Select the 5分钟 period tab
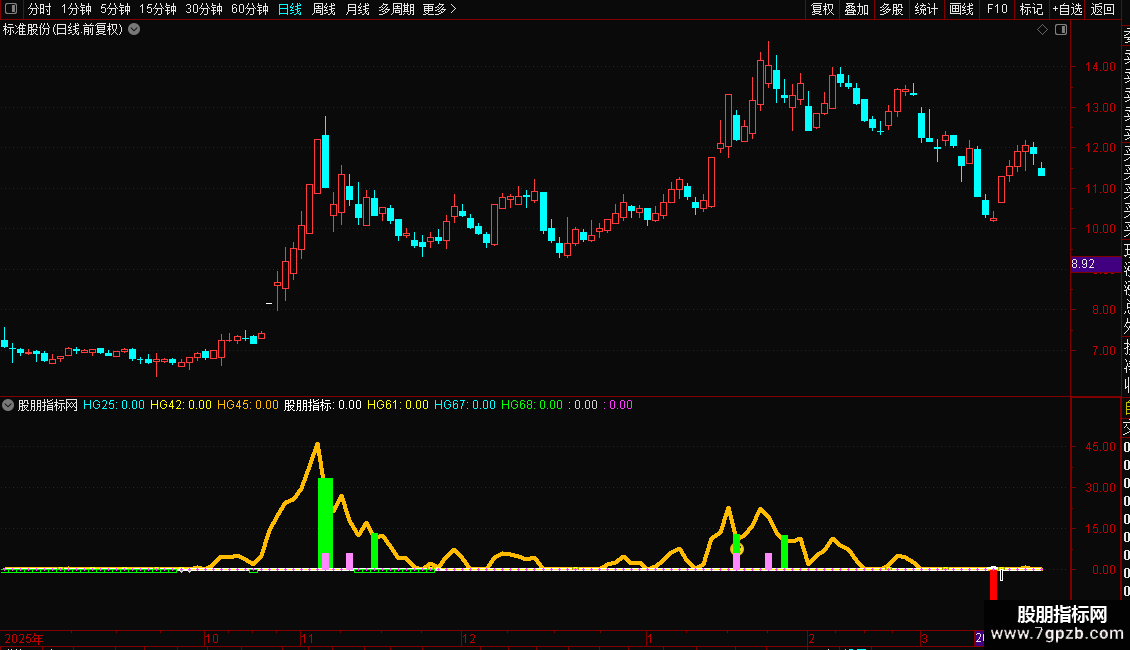 pyautogui.click(x=115, y=9)
